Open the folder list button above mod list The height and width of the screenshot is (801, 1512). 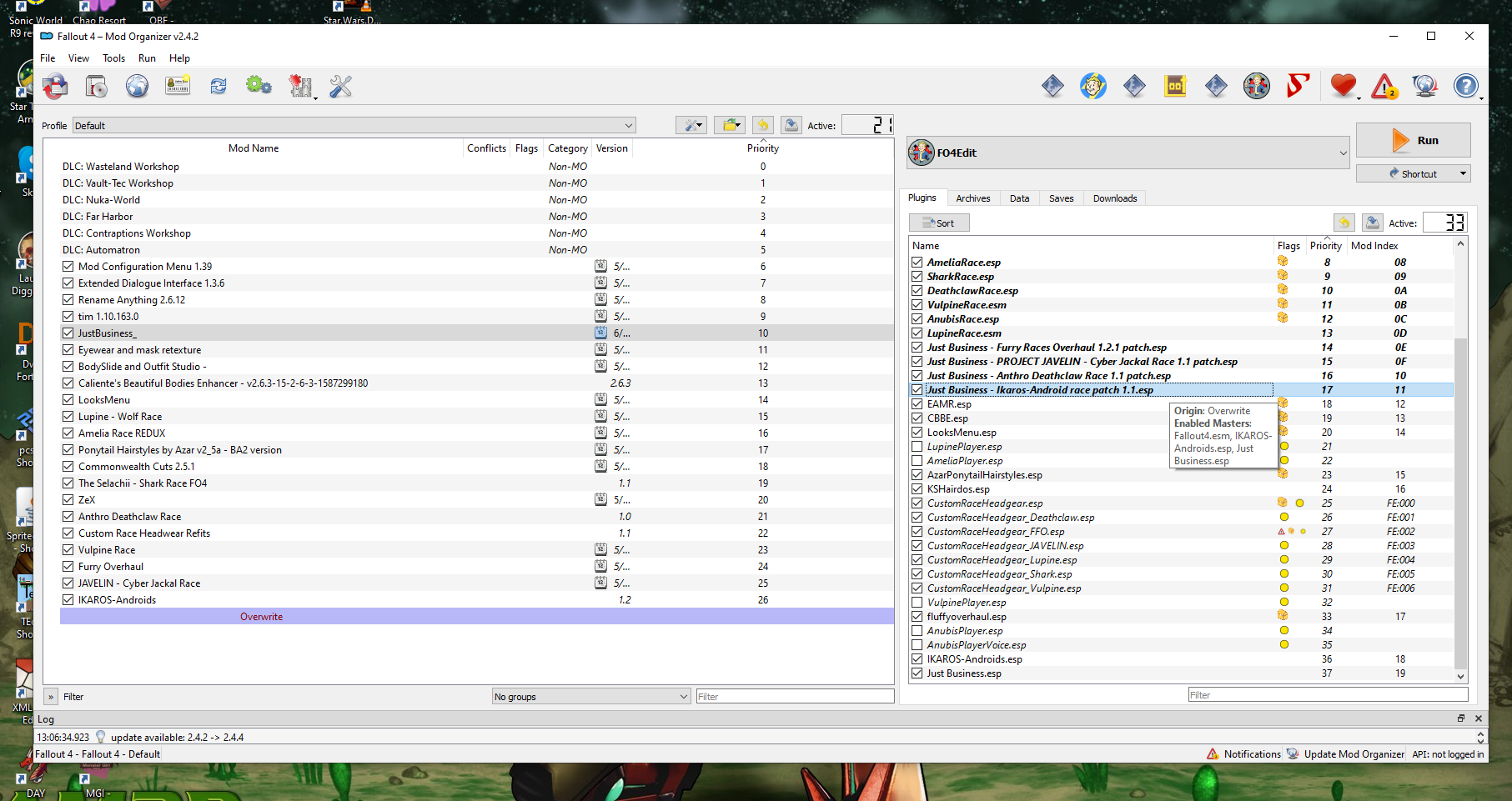point(730,125)
